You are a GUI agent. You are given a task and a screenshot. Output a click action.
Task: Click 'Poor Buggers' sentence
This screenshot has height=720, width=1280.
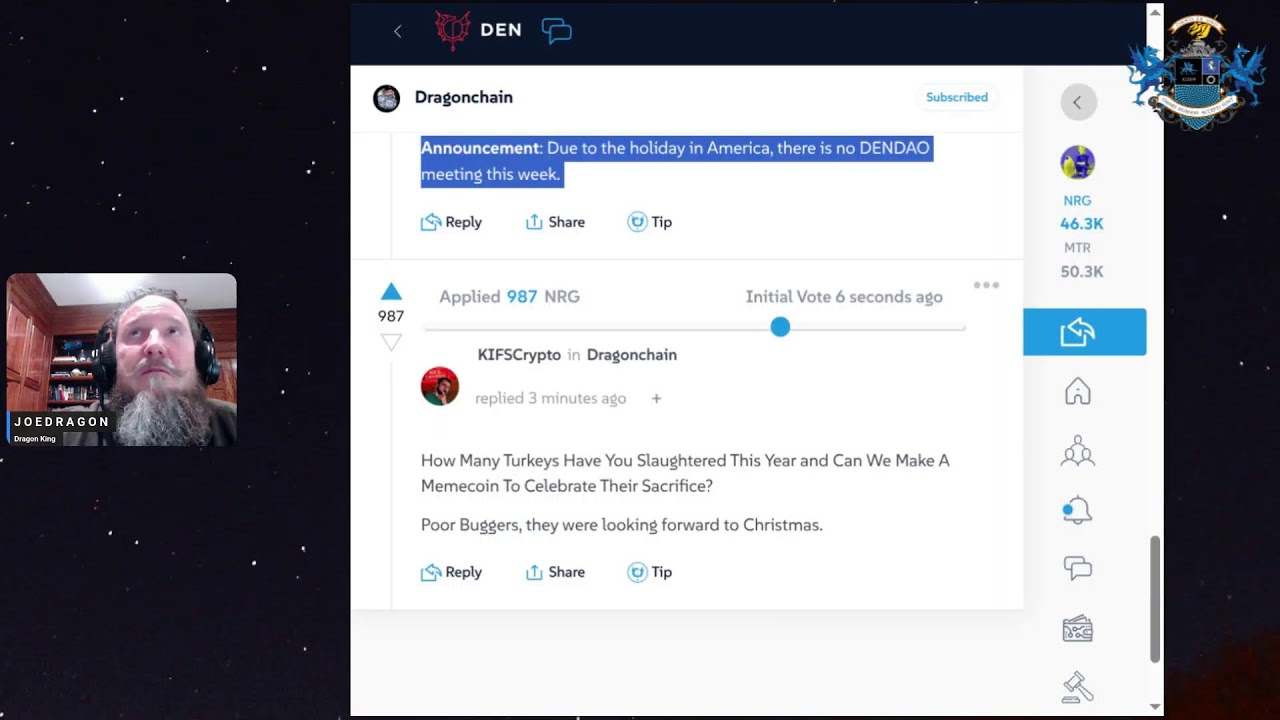621,524
